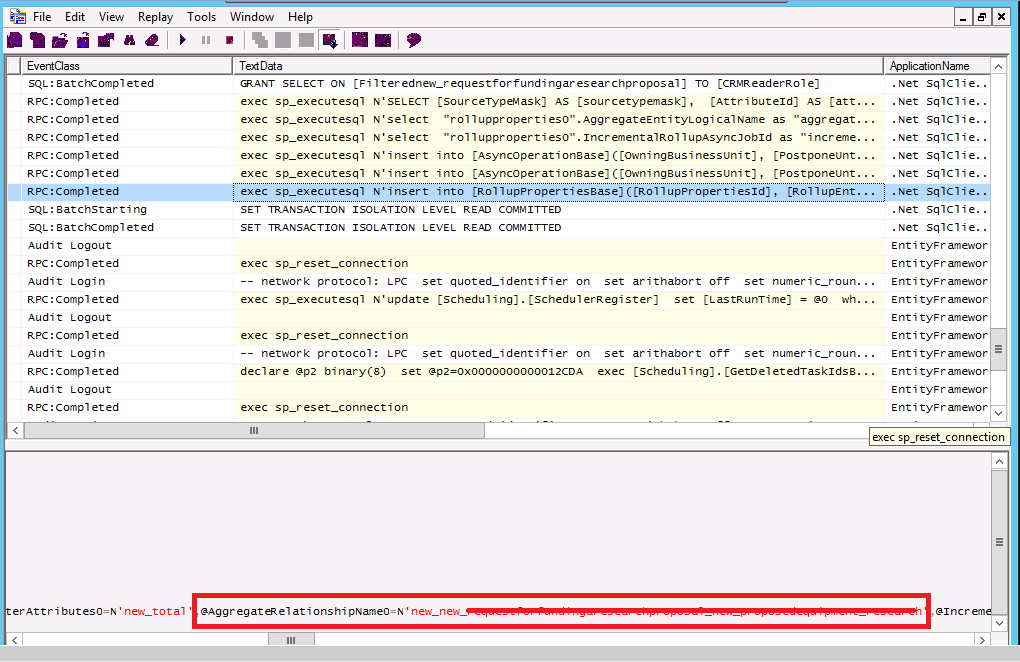
Task: Open the Tools menu
Action: (x=201, y=16)
